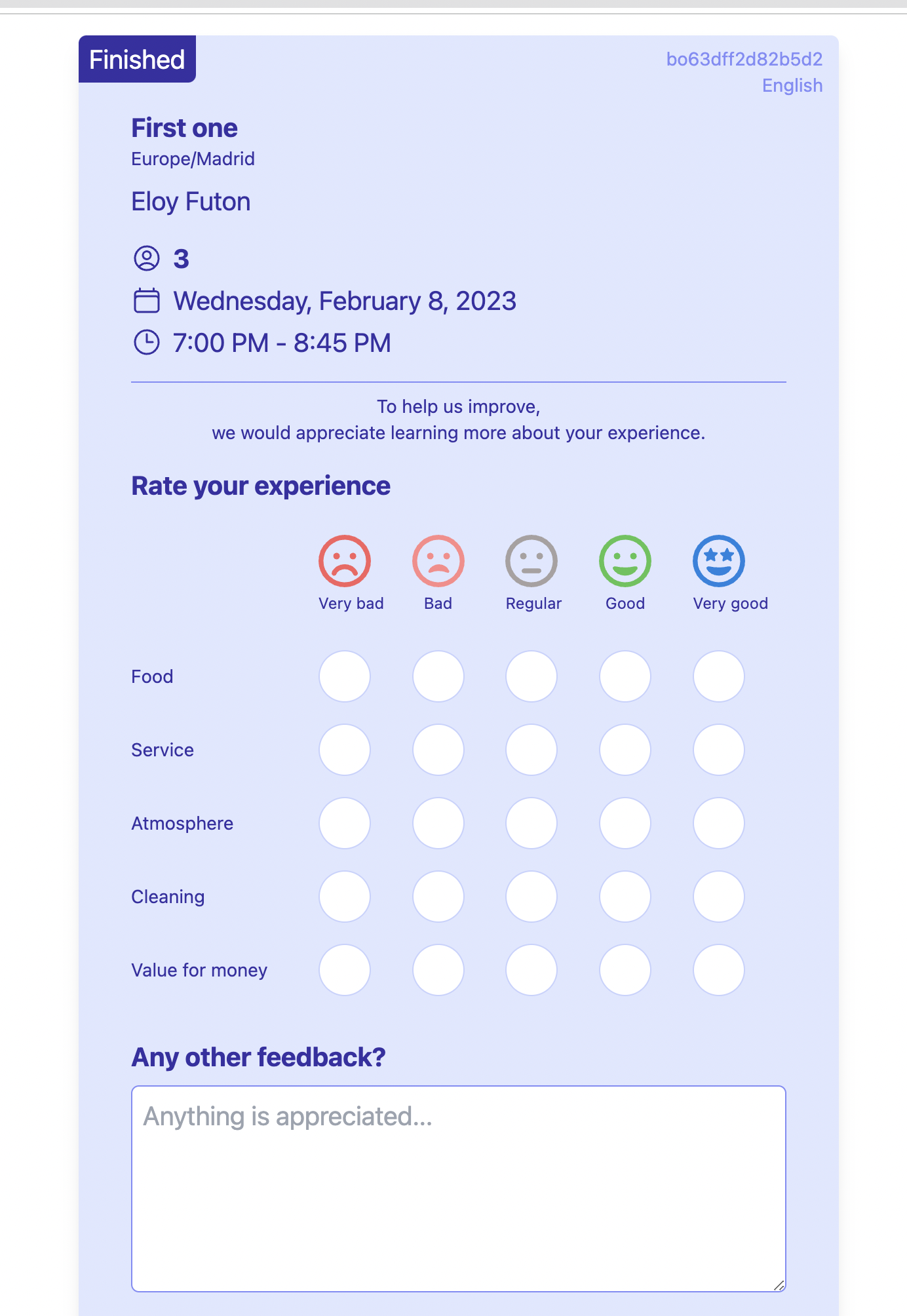Rate Cleaning as Bad

click(438, 897)
